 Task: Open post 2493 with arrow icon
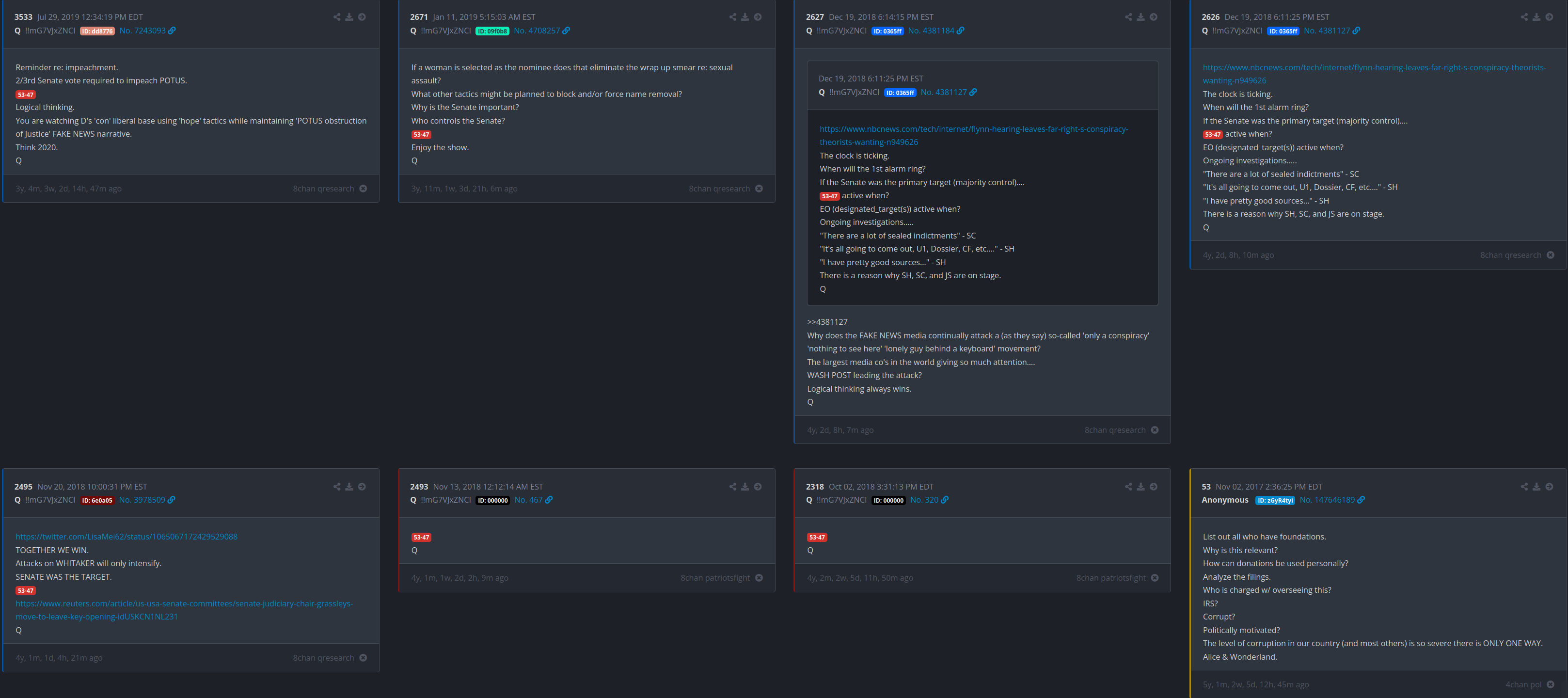pyautogui.click(x=758, y=487)
